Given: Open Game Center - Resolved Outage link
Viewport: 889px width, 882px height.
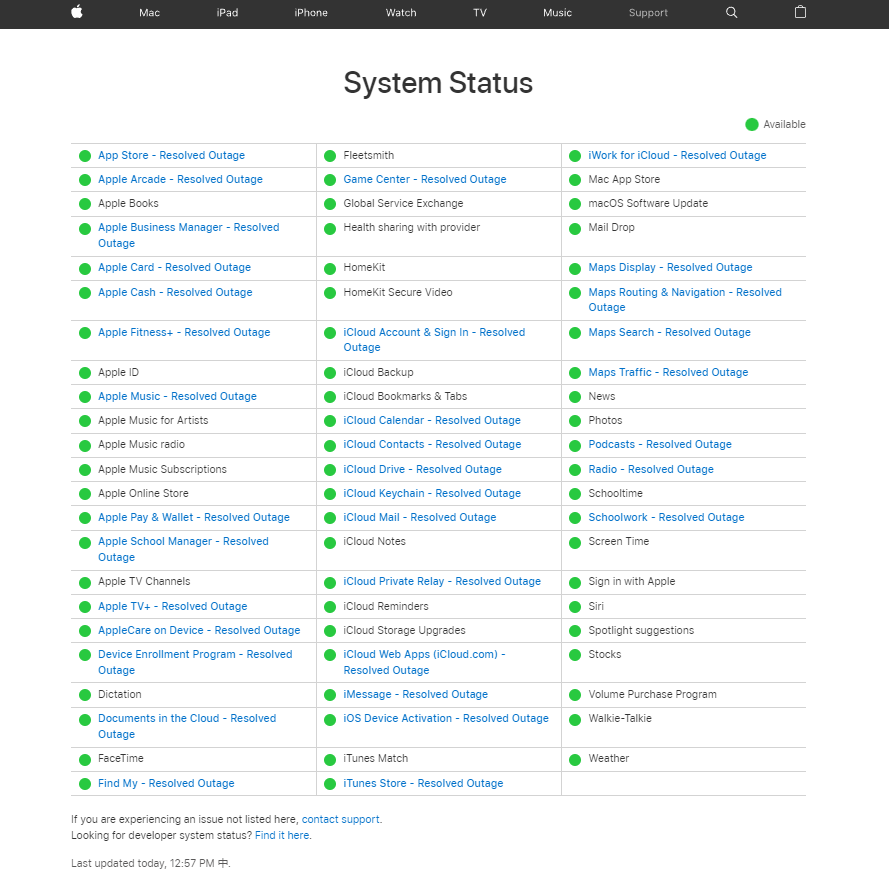Looking at the screenshot, I should tap(425, 179).
